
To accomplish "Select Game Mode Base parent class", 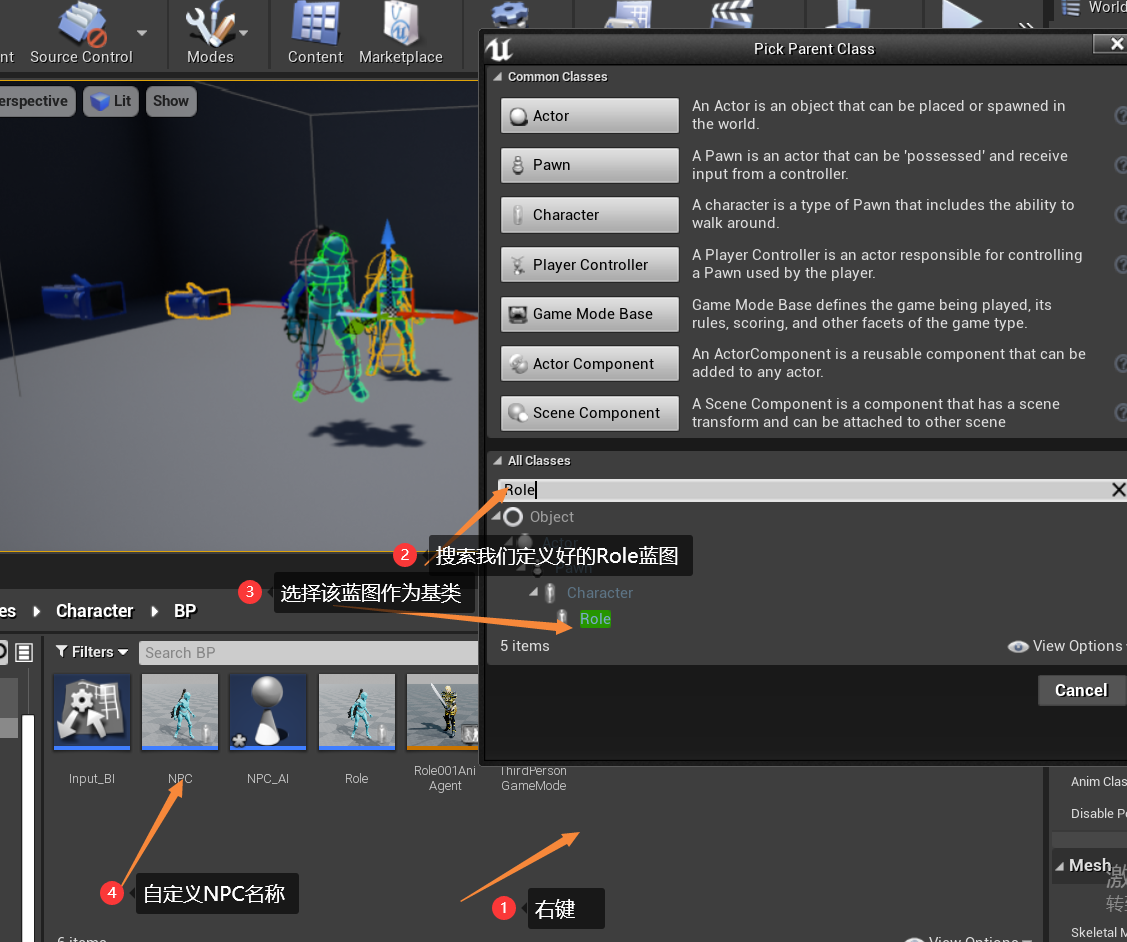I will pyautogui.click(x=589, y=314).
